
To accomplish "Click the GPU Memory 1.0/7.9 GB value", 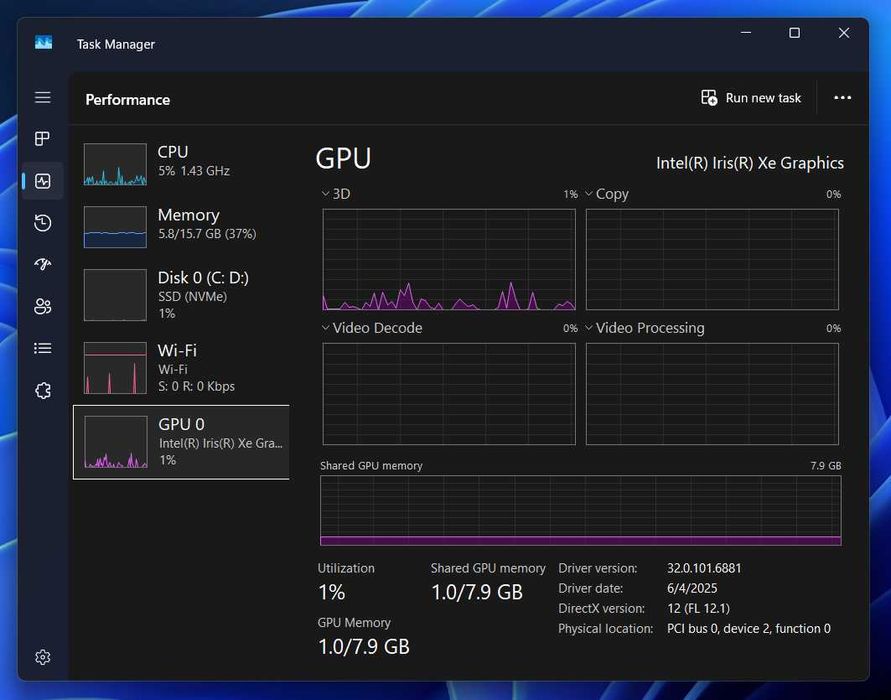I will click(x=364, y=647).
